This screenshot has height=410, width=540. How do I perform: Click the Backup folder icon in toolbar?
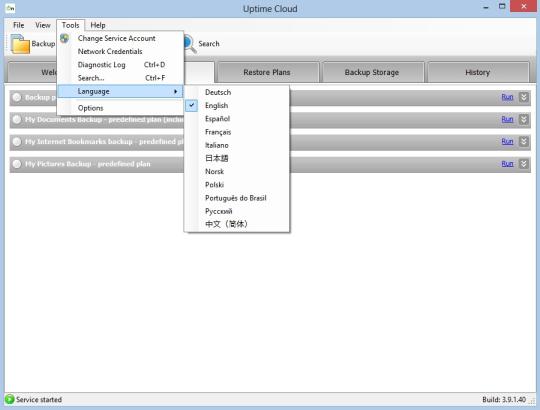pos(20,44)
